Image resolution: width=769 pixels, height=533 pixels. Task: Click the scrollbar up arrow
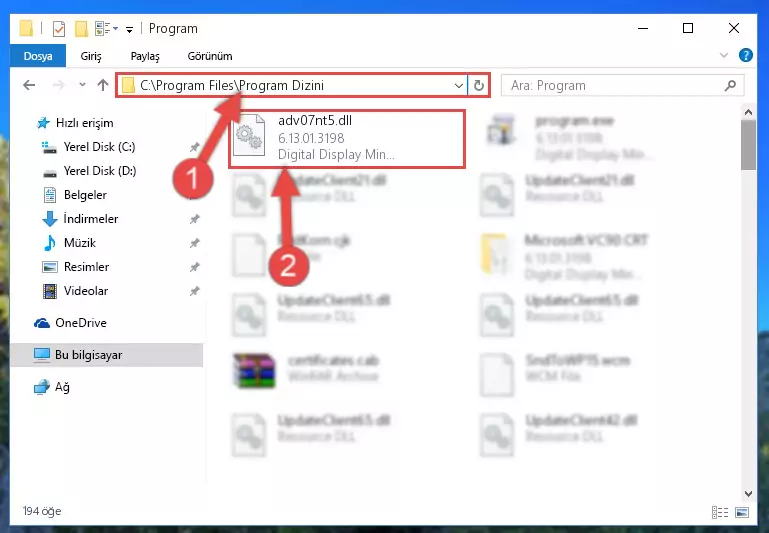(x=748, y=112)
